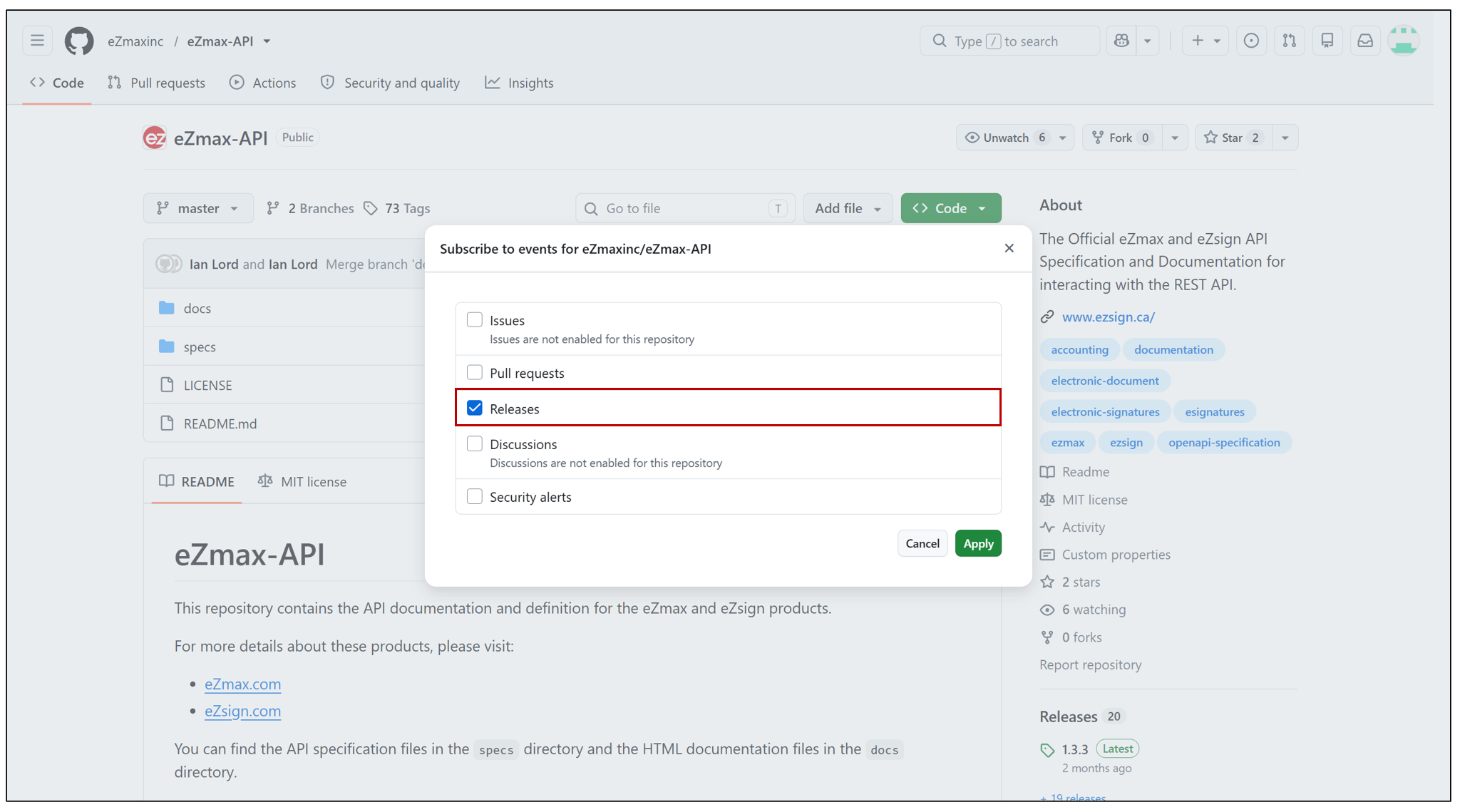This screenshot has height=812, width=1460.
Task: Uncheck the Releases checkbox
Action: point(475,408)
